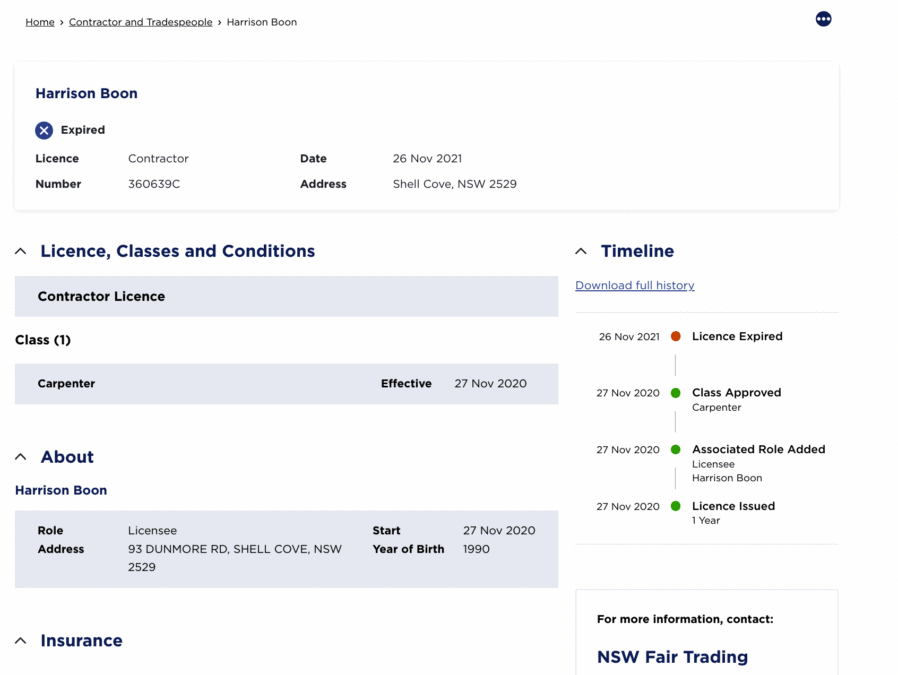Select the Licence Expired orange timeline dot
This screenshot has height=675, width=898.
tap(676, 337)
